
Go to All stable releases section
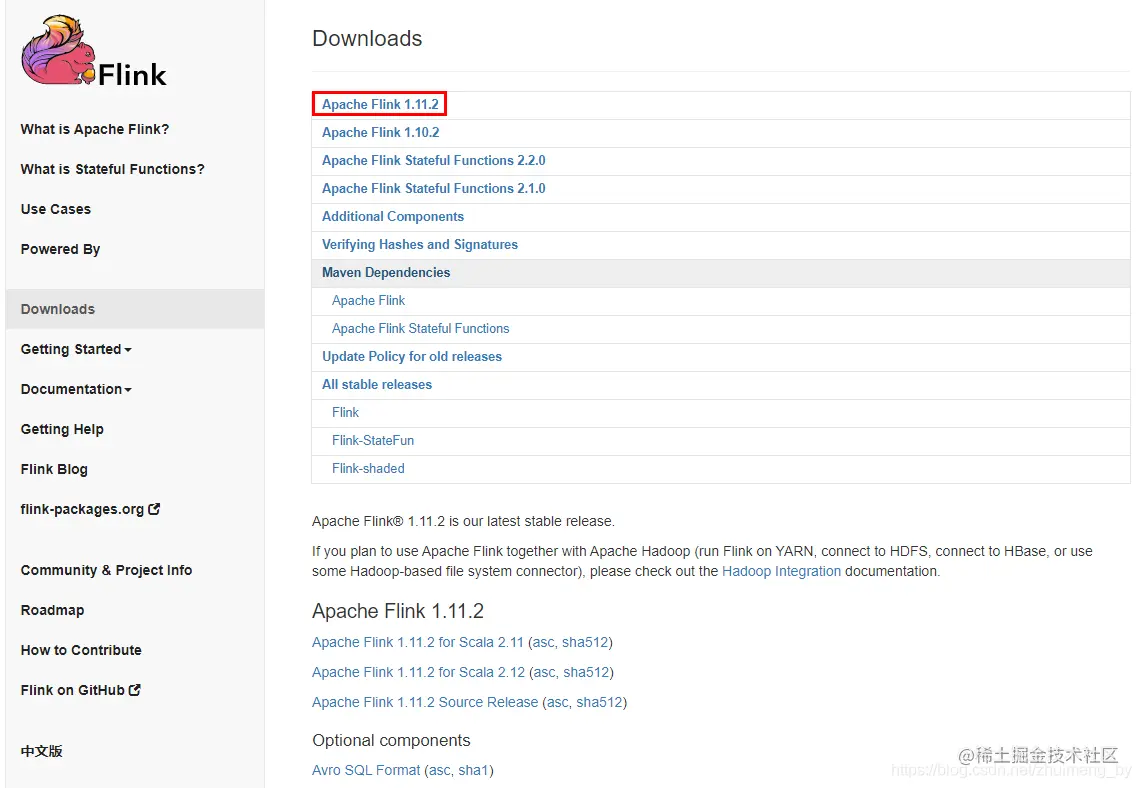377,384
